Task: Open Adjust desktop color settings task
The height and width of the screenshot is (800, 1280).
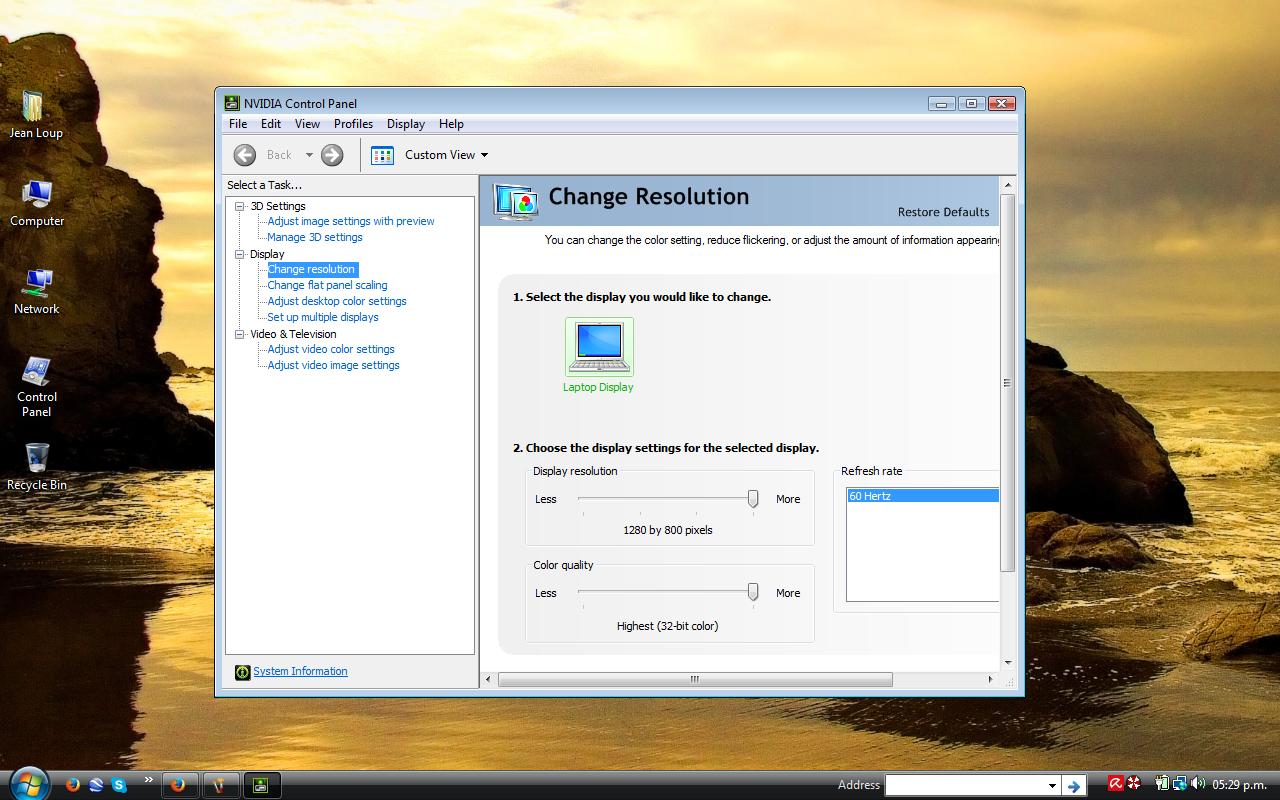Action: click(337, 301)
